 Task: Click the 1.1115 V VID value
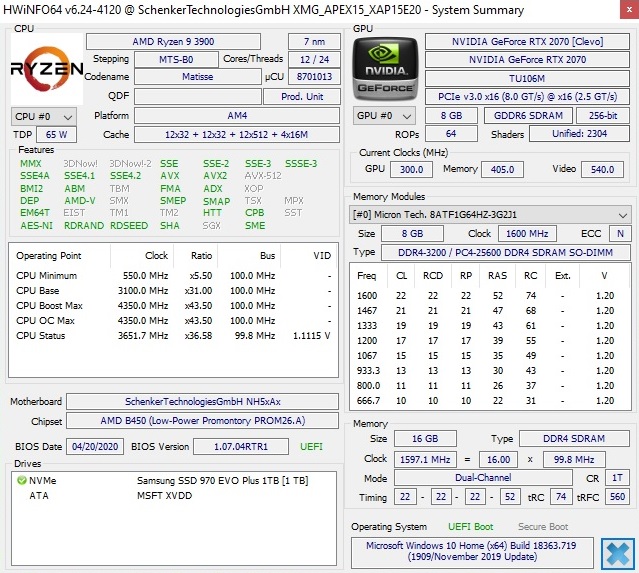point(311,336)
